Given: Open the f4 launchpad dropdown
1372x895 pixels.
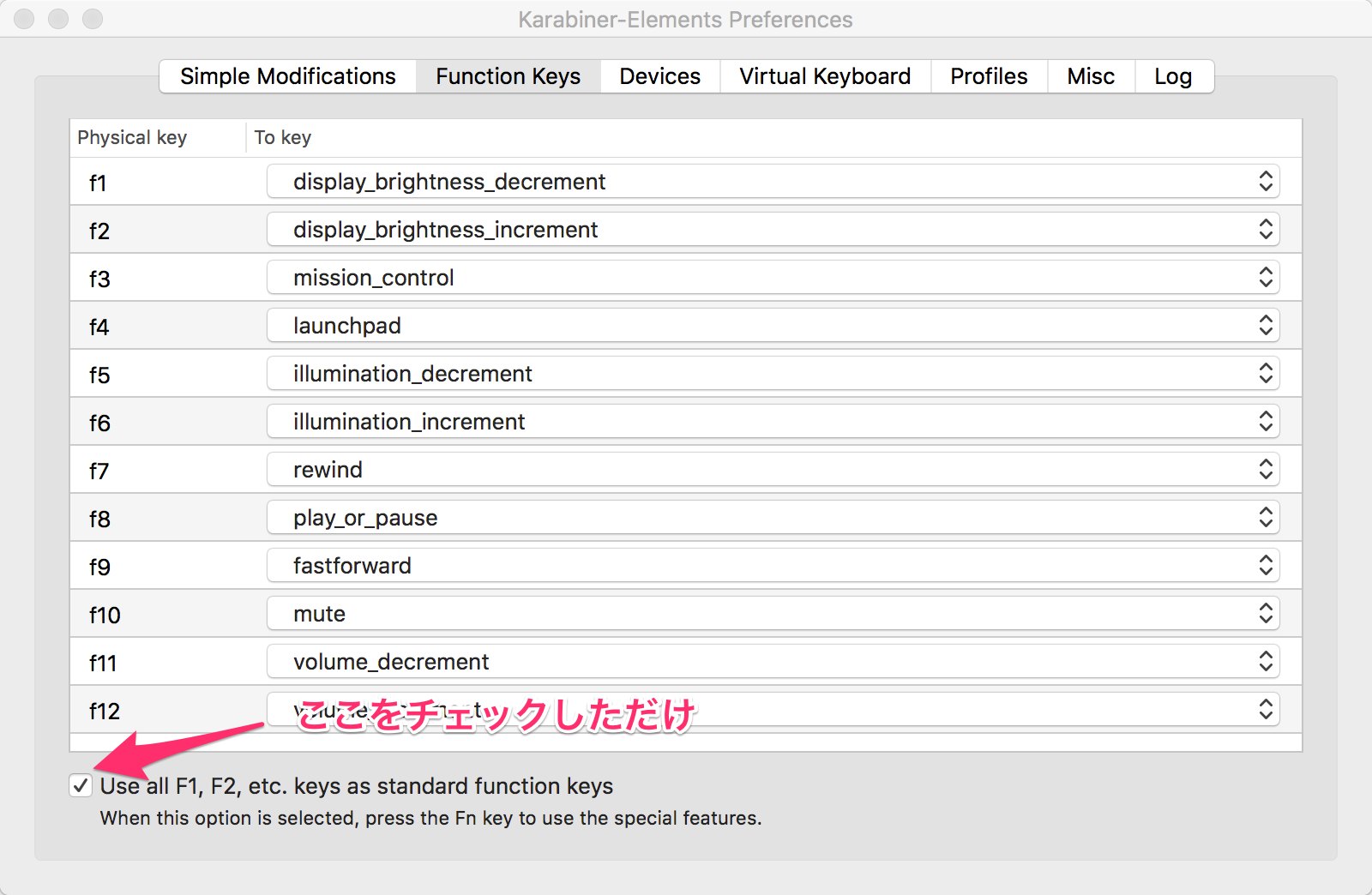Looking at the screenshot, I should 773,326.
